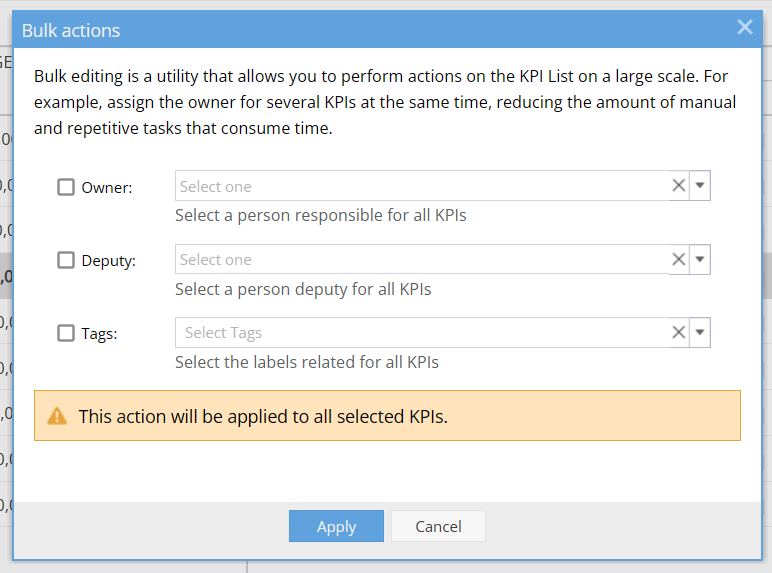Click the orange warning triangle icon
Screen dimensions: 772x573
[x=57, y=416]
